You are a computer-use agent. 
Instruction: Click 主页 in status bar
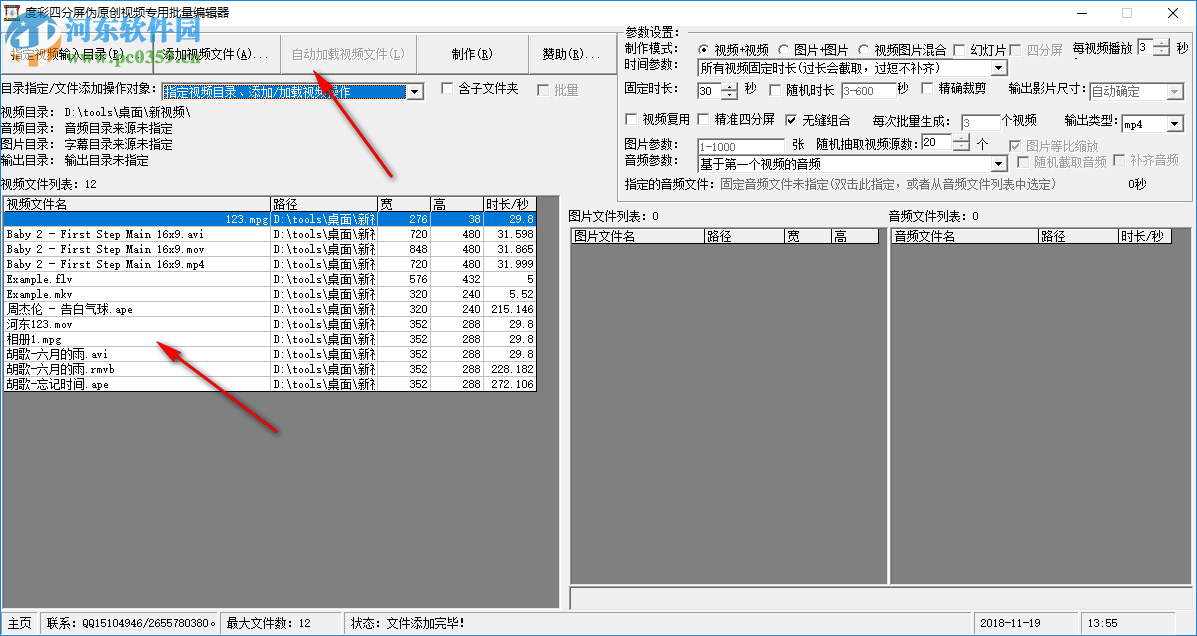click(x=19, y=623)
